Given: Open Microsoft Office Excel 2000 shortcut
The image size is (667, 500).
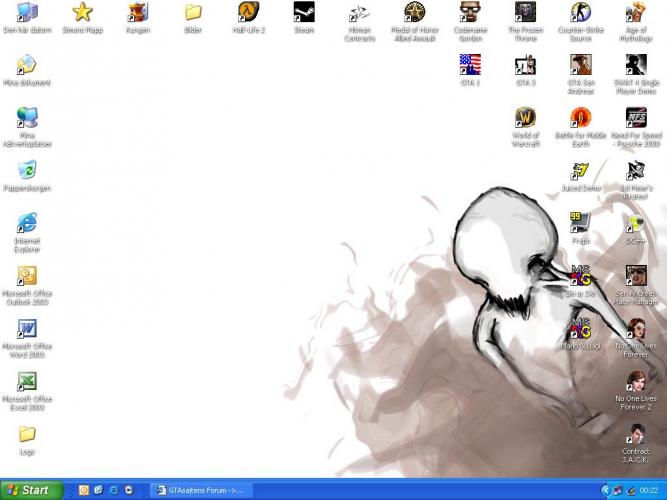Looking at the screenshot, I should click(x=27, y=382).
